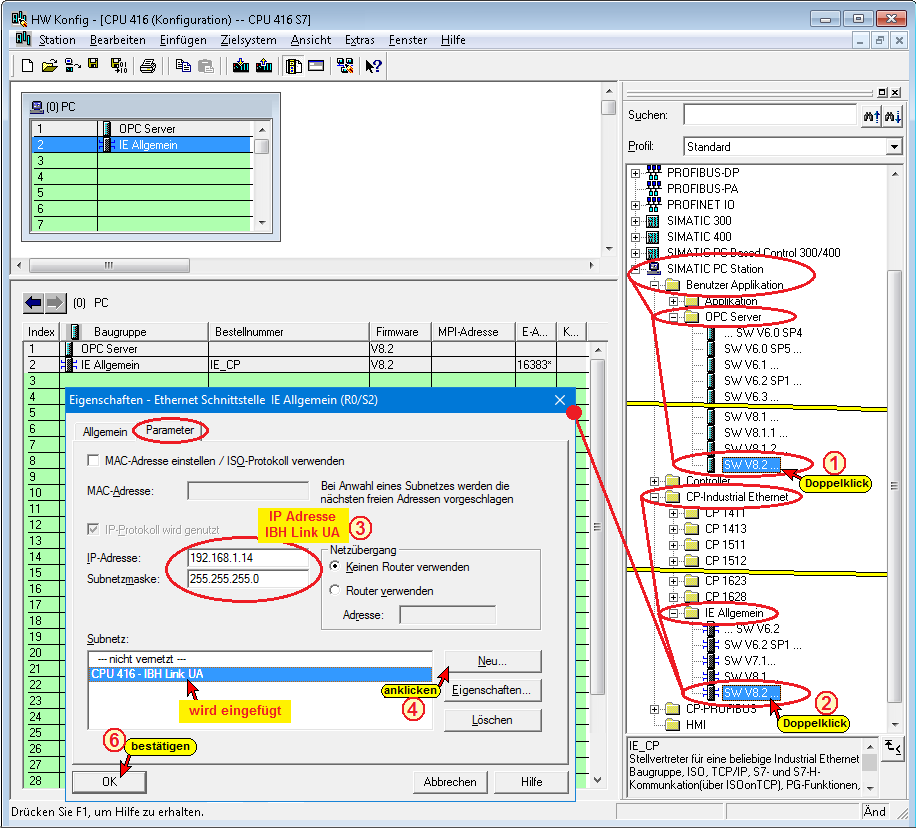Click the Download to module icon
This screenshot has width=916, height=828.
pos(241,65)
